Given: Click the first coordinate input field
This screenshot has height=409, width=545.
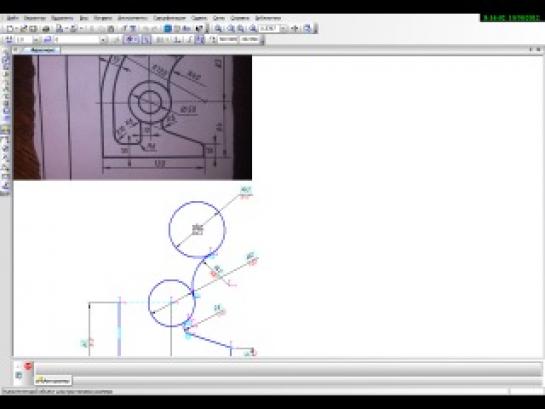Looking at the screenshot, I should click(228, 40).
